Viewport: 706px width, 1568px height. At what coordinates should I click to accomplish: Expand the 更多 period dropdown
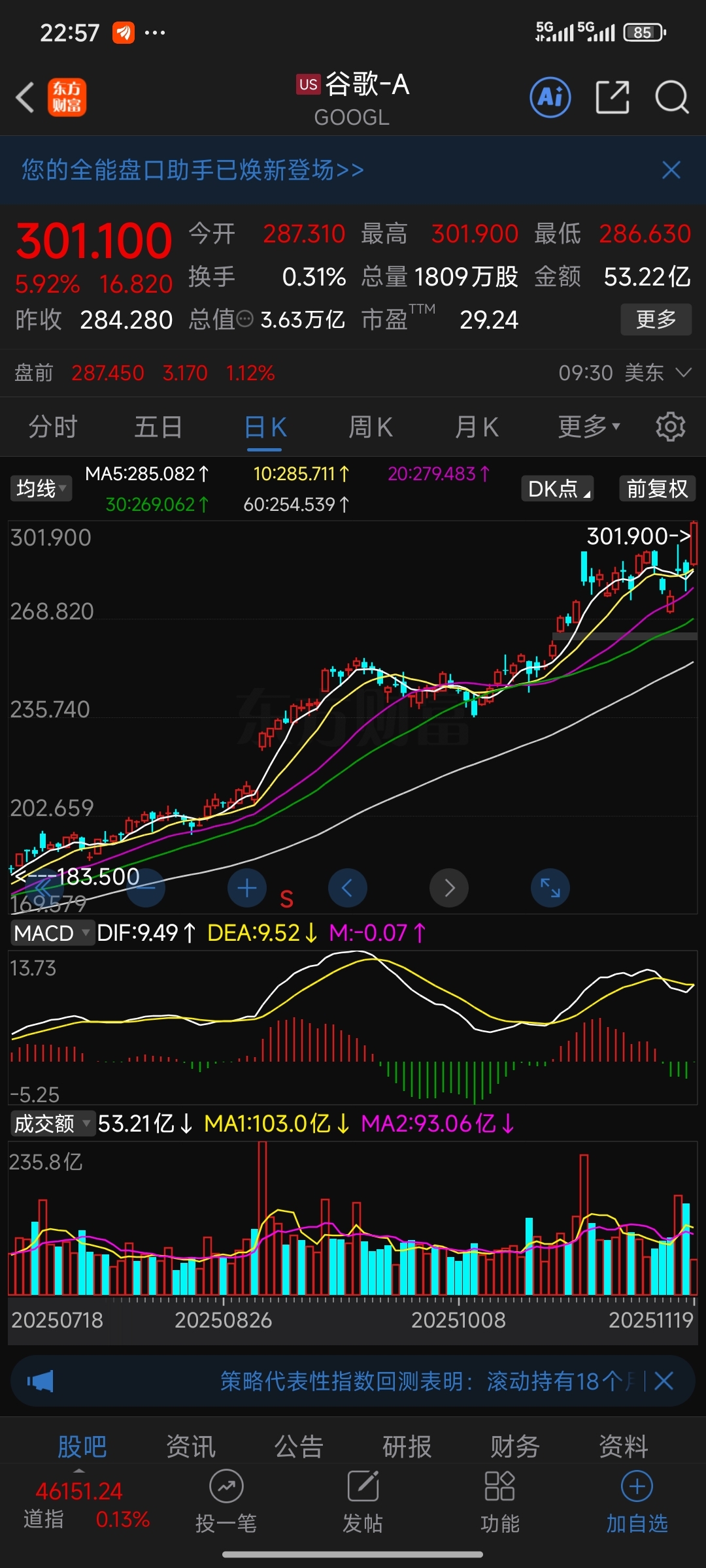point(589,427)
